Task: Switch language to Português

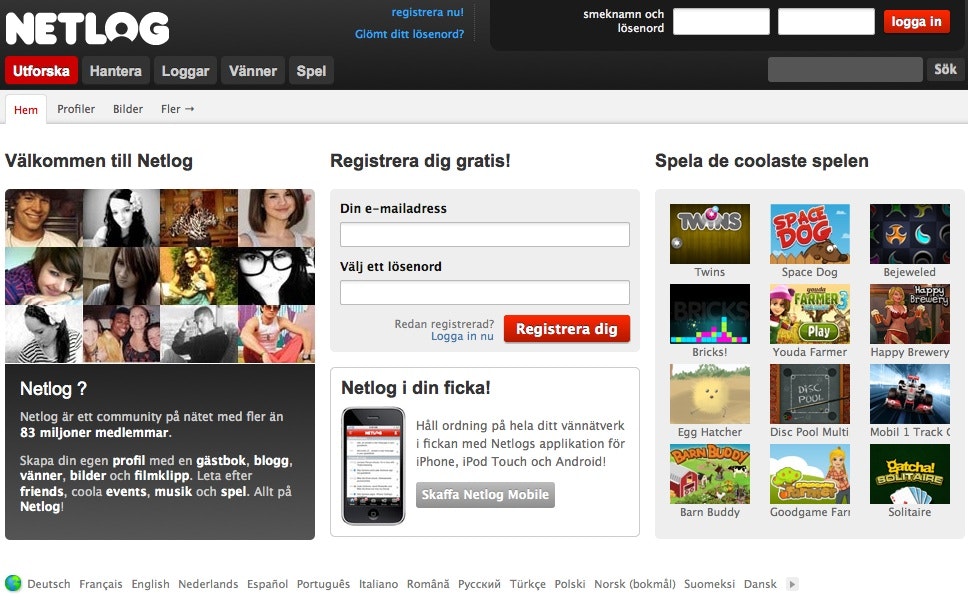Action: (x=323, y=584)
